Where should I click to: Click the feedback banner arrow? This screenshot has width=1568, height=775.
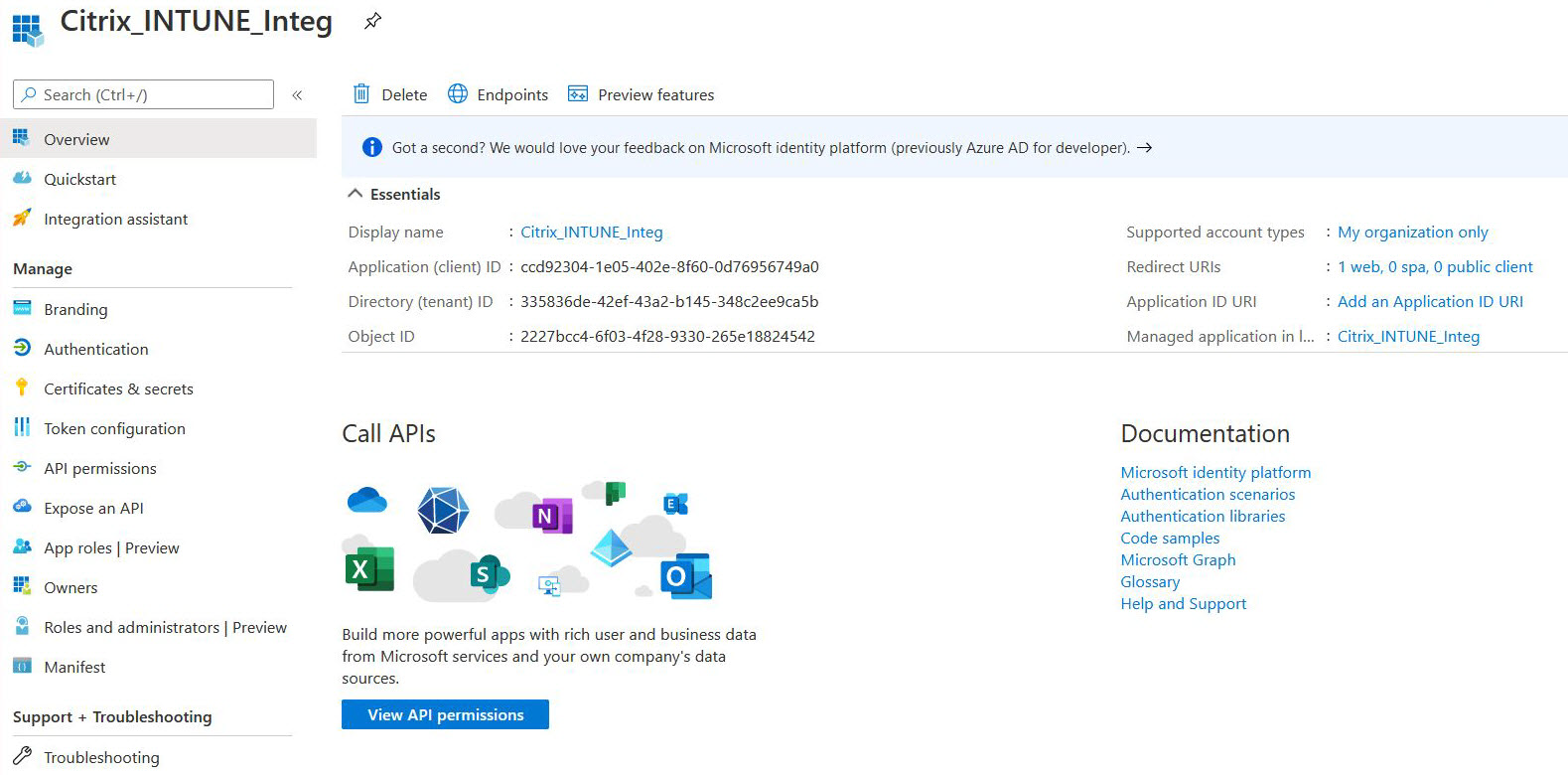(1145, 147)
